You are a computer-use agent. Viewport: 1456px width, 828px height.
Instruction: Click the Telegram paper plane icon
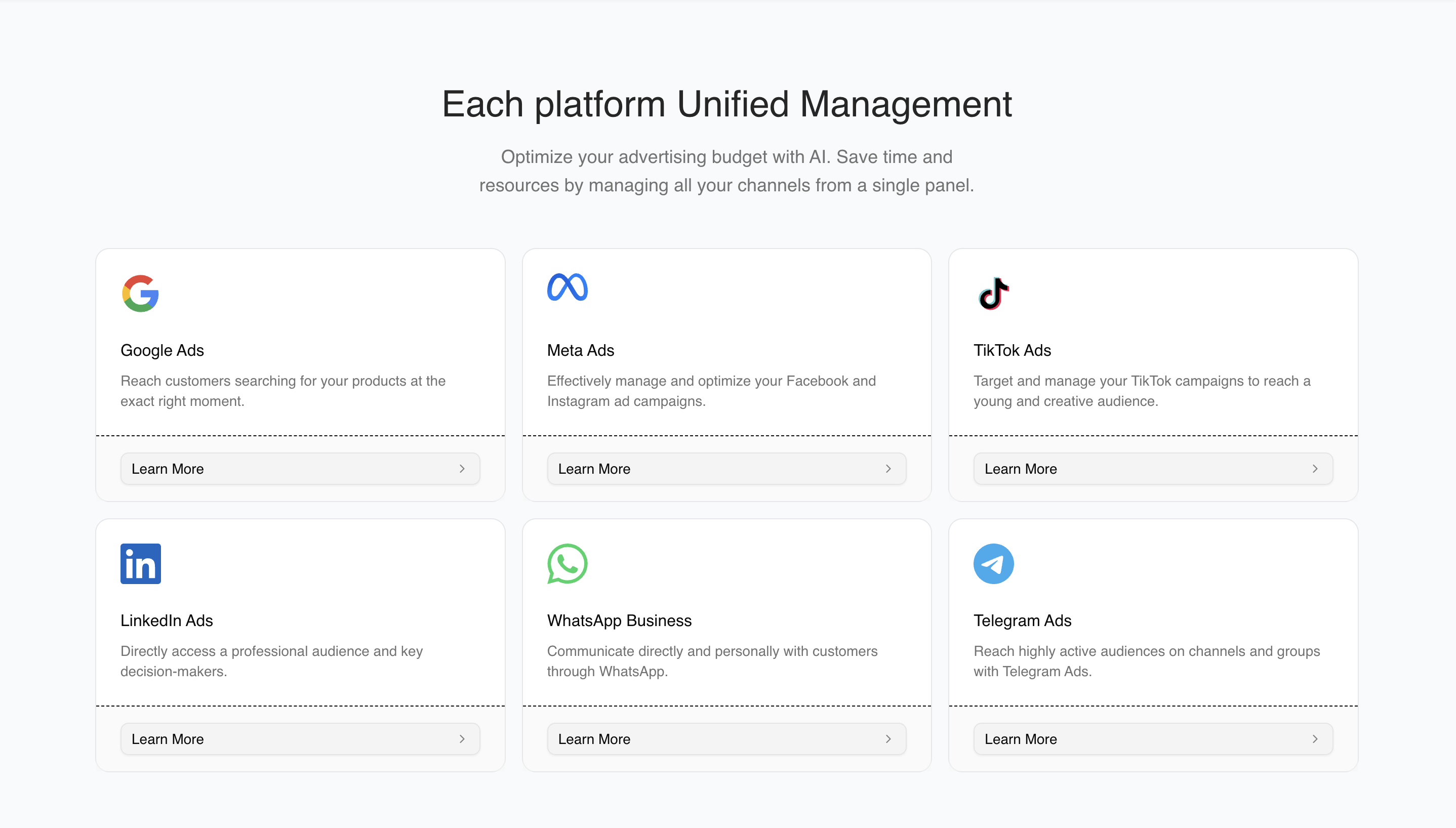(993, 564)
